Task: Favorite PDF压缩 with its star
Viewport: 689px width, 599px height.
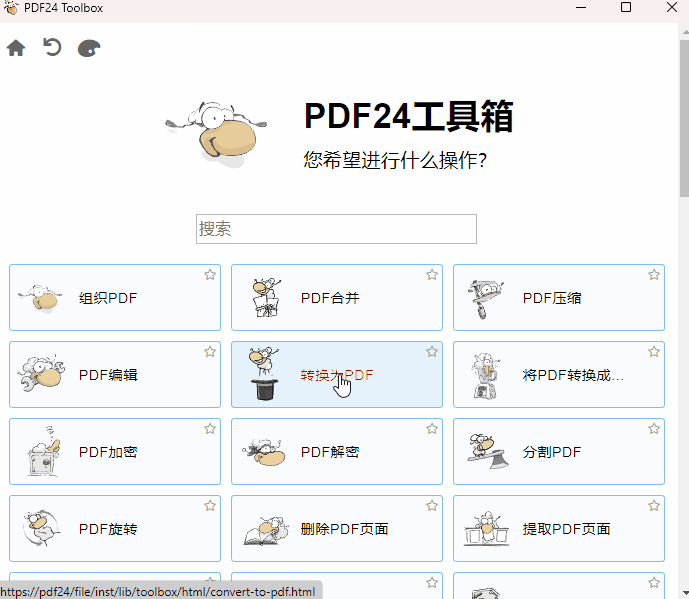Action: point(654,275)
